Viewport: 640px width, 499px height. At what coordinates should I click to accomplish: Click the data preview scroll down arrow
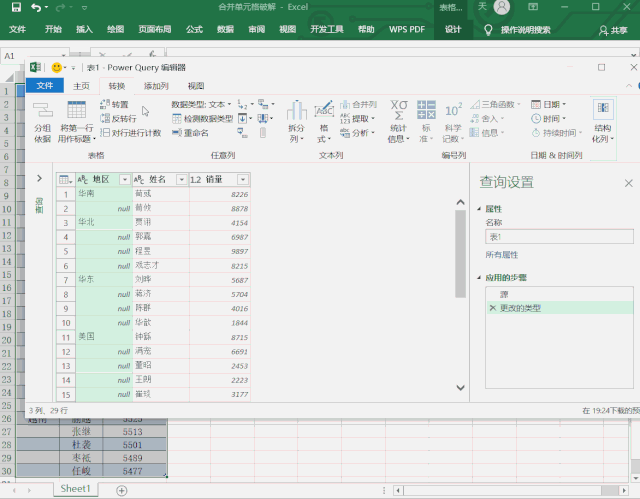tap(460, 388)
